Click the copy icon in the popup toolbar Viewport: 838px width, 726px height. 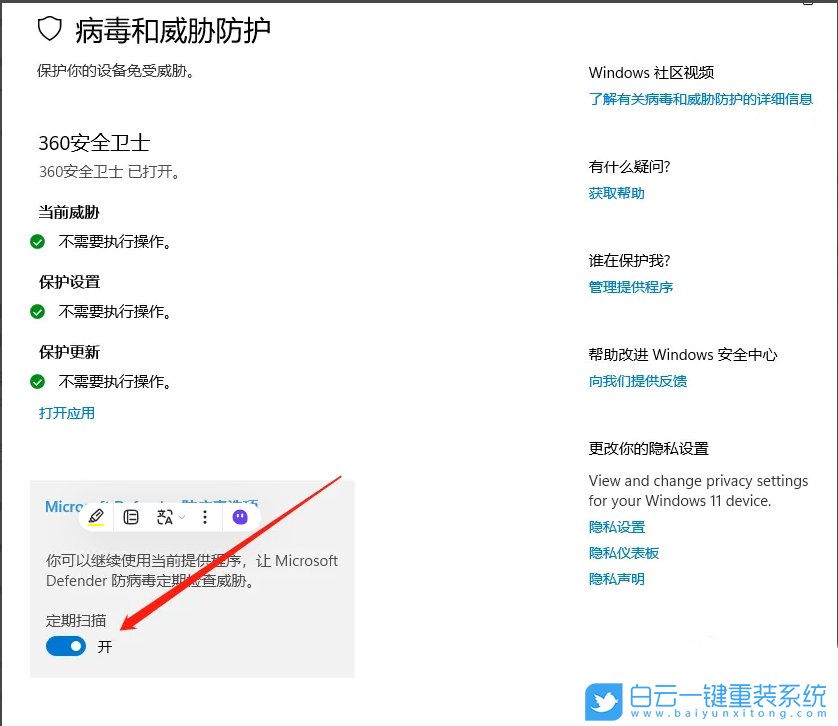click(131, 517)
